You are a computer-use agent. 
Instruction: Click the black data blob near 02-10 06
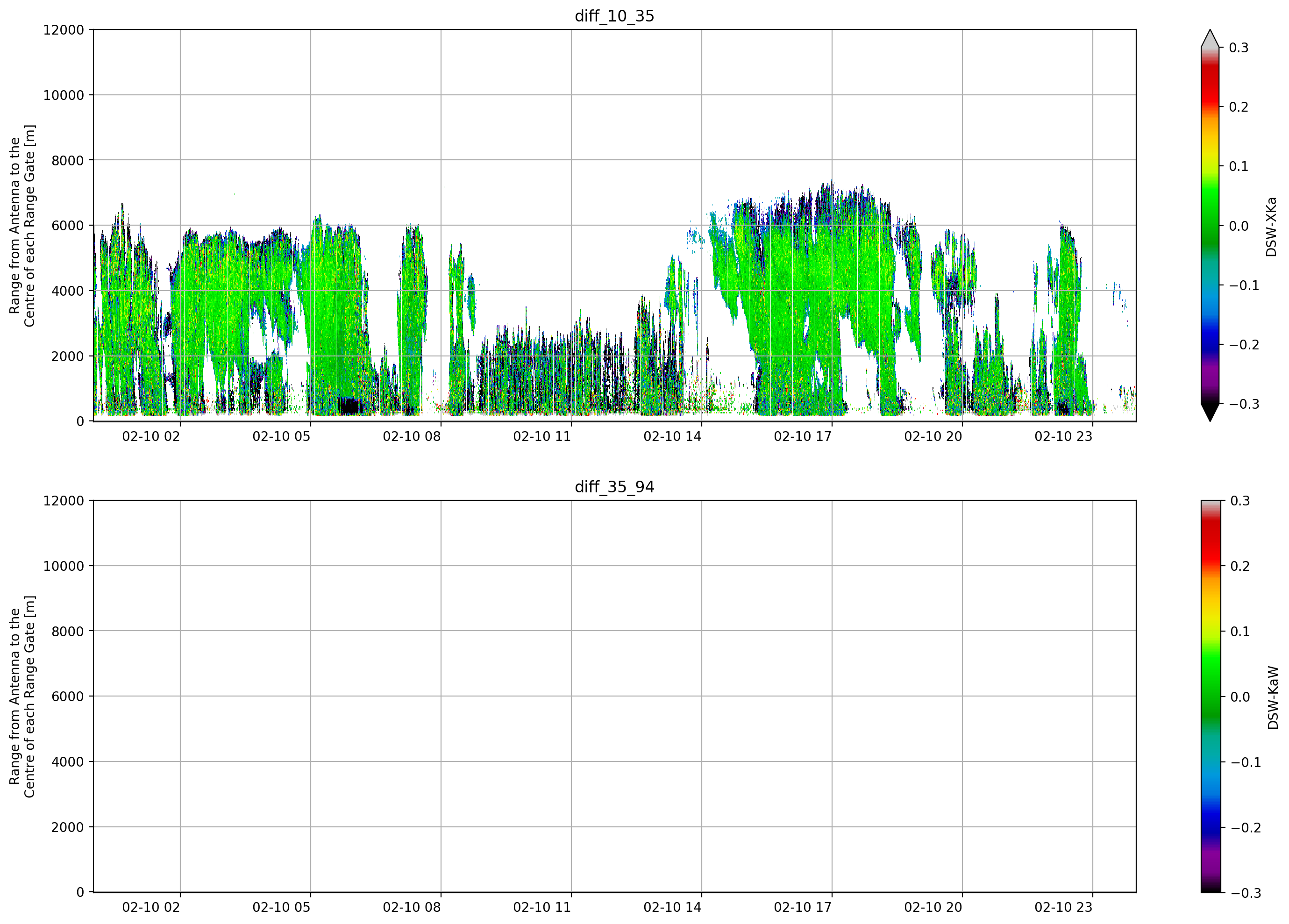click(x=349, y=406)
